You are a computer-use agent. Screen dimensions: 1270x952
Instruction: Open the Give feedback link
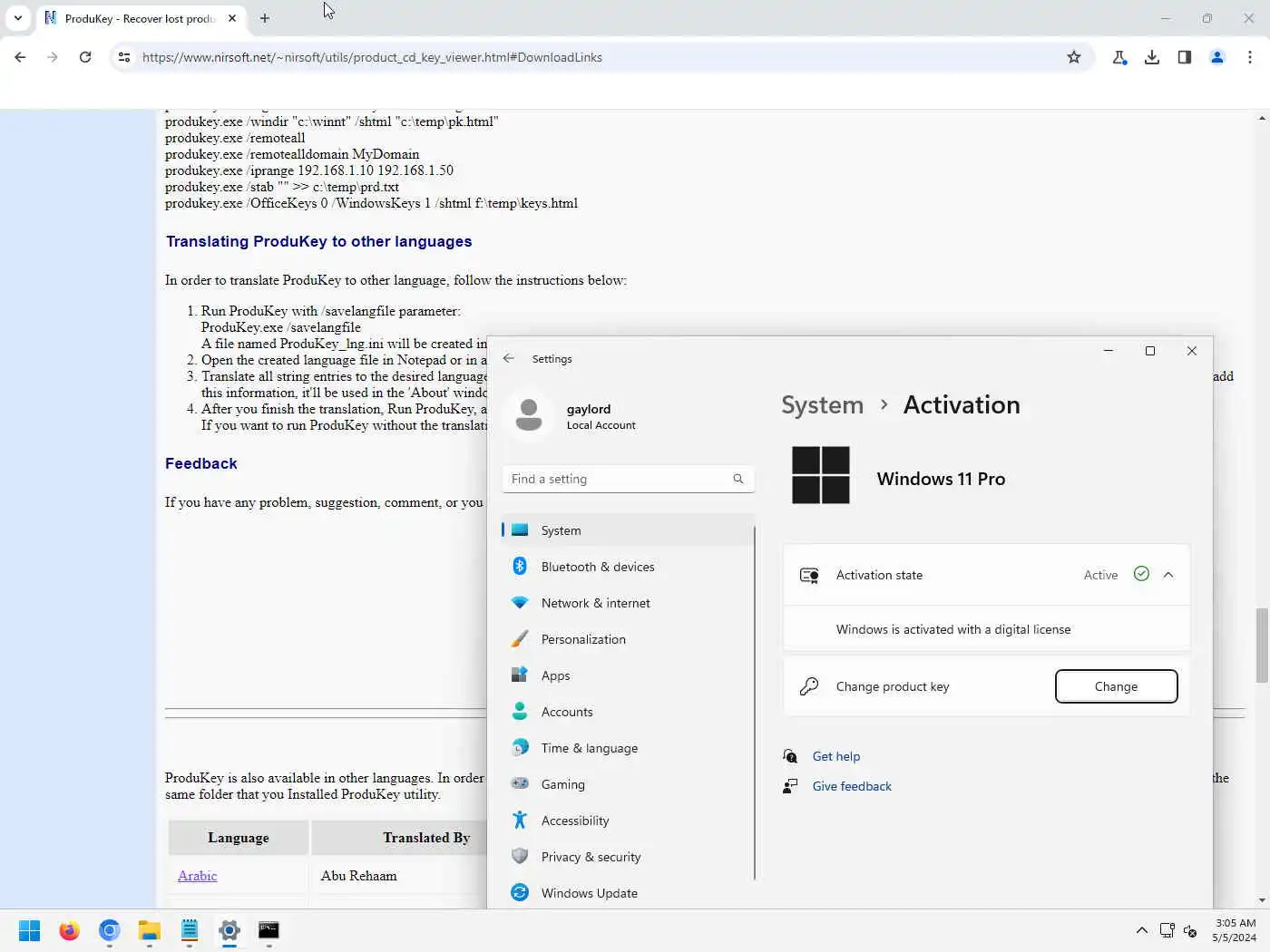coord(852,786)
